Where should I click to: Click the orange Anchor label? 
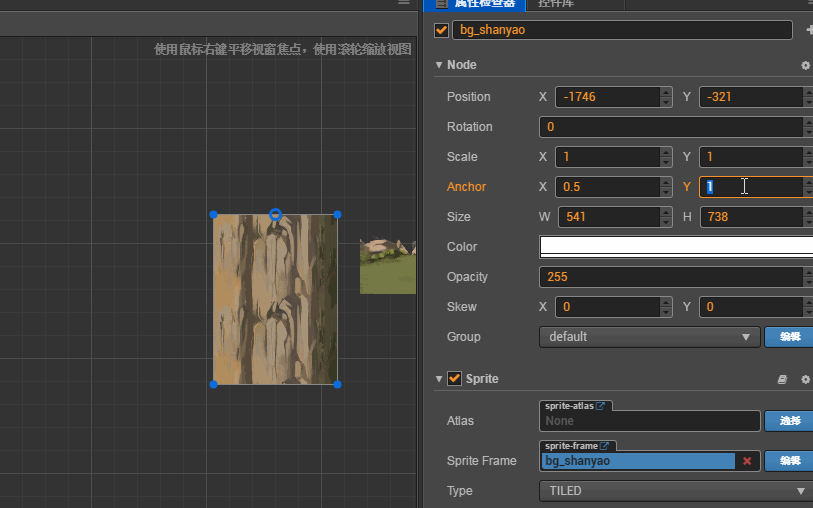click(x=467, y=187)
